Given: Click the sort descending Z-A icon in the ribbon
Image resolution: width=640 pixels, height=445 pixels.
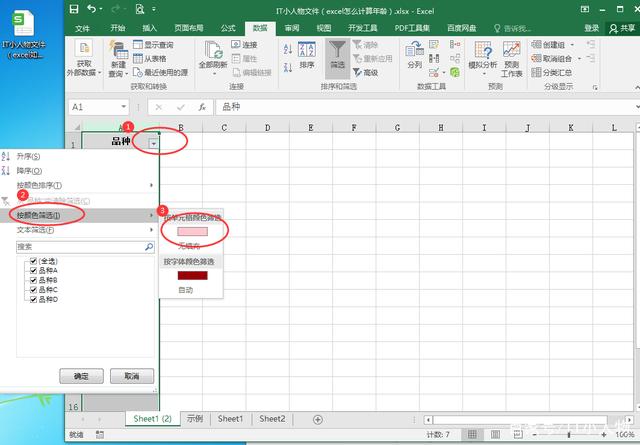Looking at the screenshot, I should 288,67.
